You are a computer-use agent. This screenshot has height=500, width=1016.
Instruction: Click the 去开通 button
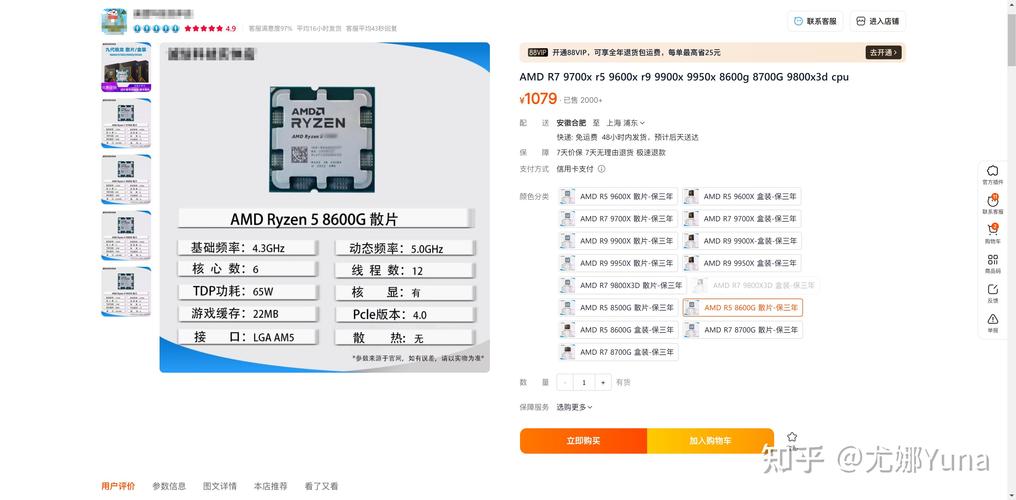click(884, 52)
